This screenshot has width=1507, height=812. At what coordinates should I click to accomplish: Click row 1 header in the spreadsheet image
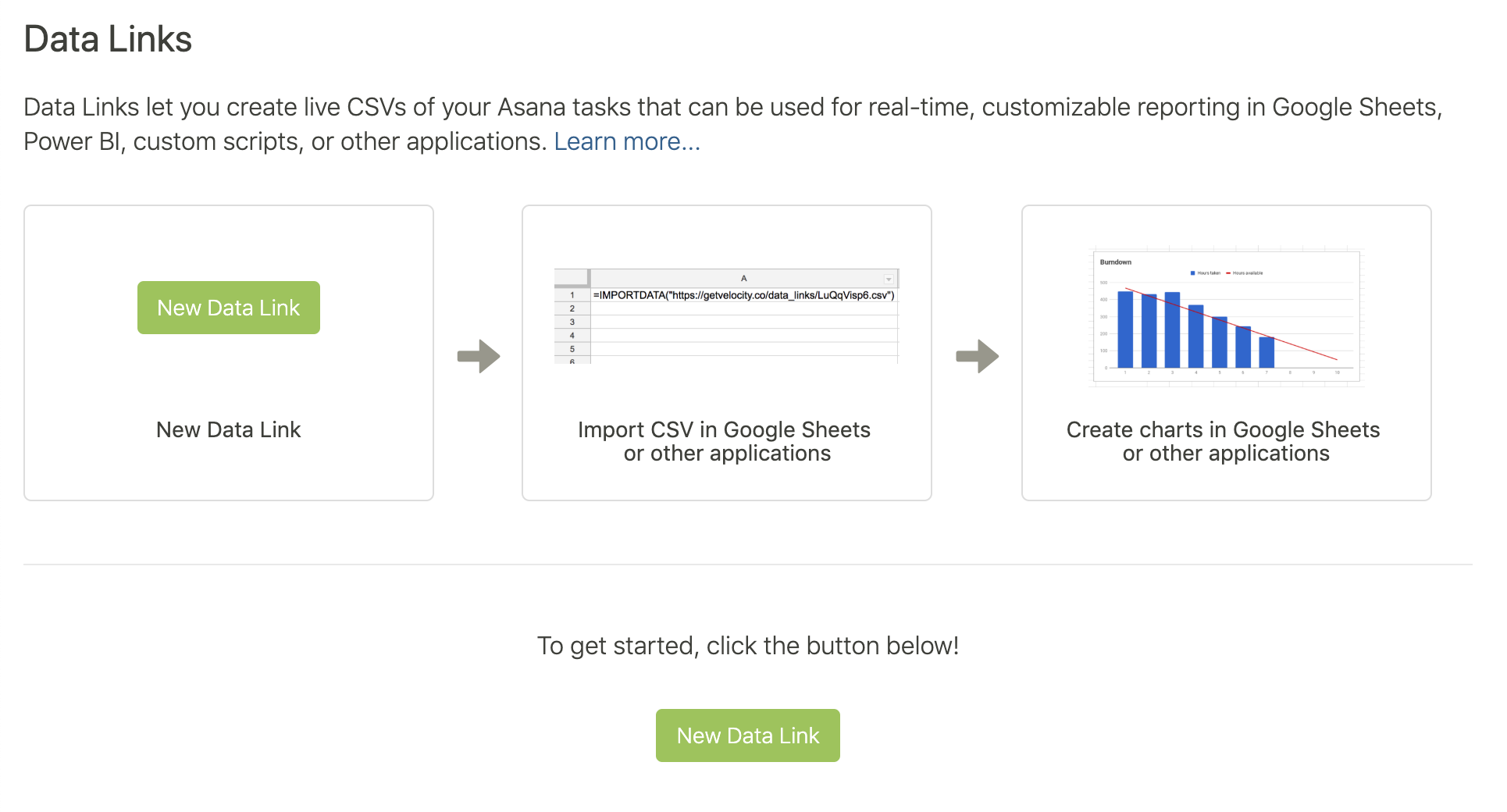point(572,295)
